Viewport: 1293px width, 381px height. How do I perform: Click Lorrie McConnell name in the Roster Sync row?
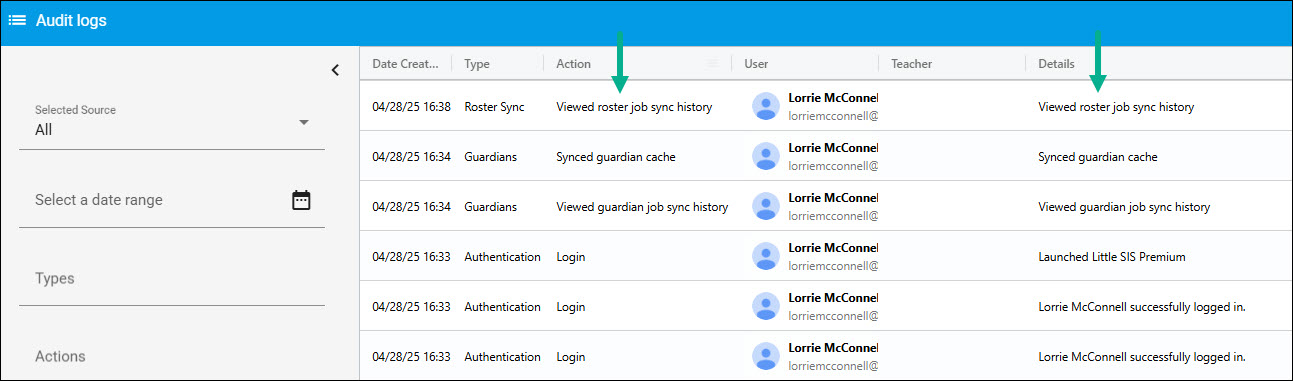click(833, 98)
